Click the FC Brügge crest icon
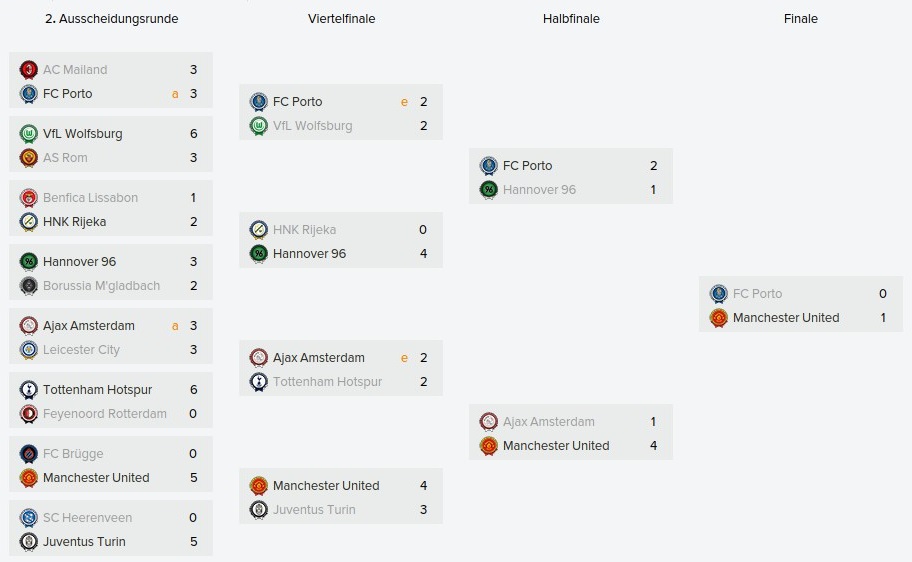The height and width of the screenshot is (562, 912). pyautogui.click(x=28, y=454)
